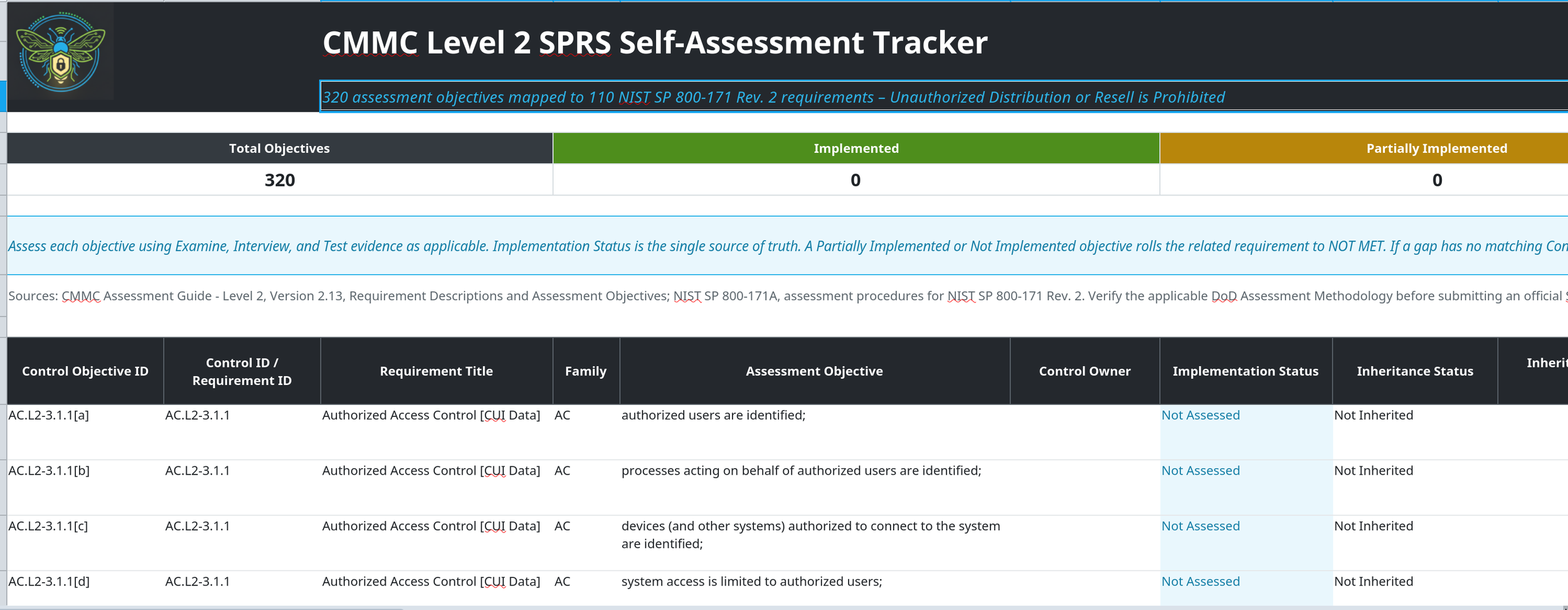
Task: Click the Inheritance Status column header
Action: pyautogui.click(x=1415, y=371)
